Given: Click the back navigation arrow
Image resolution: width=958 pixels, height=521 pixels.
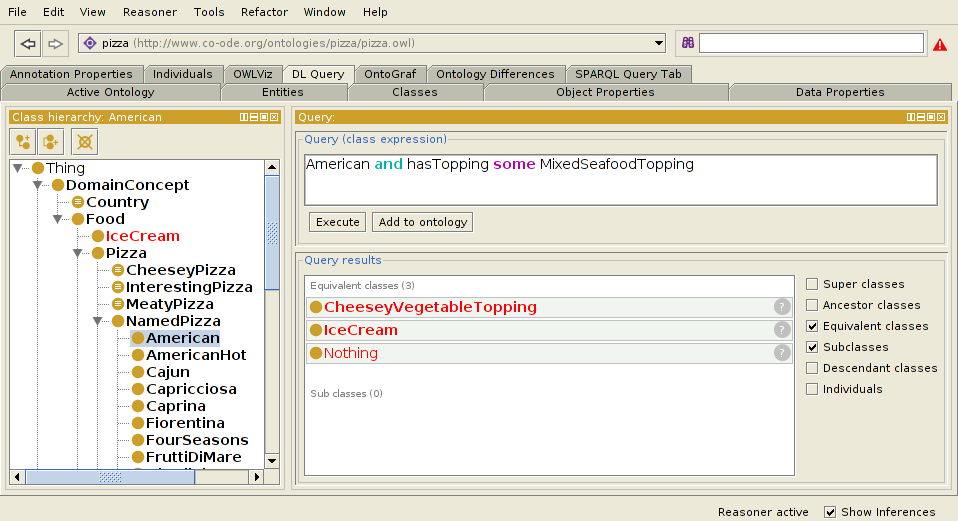Looking at the screenshot, I should coord(28,43).
